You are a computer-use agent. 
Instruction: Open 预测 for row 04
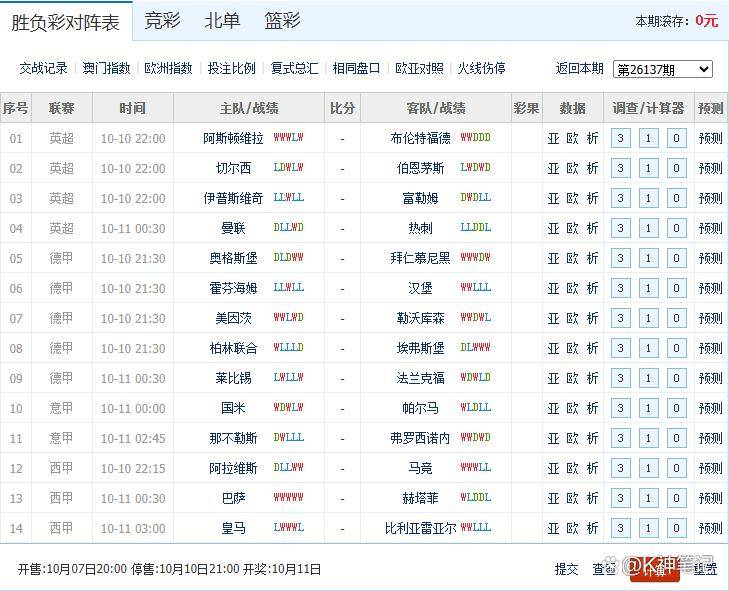[x=710, y=228]
